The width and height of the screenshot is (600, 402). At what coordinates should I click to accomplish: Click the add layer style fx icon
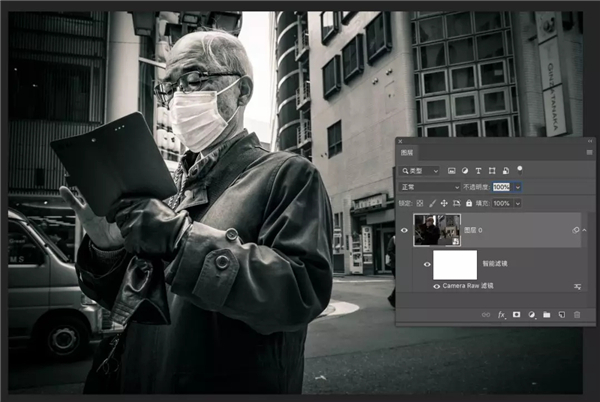(x=502, y=314)
